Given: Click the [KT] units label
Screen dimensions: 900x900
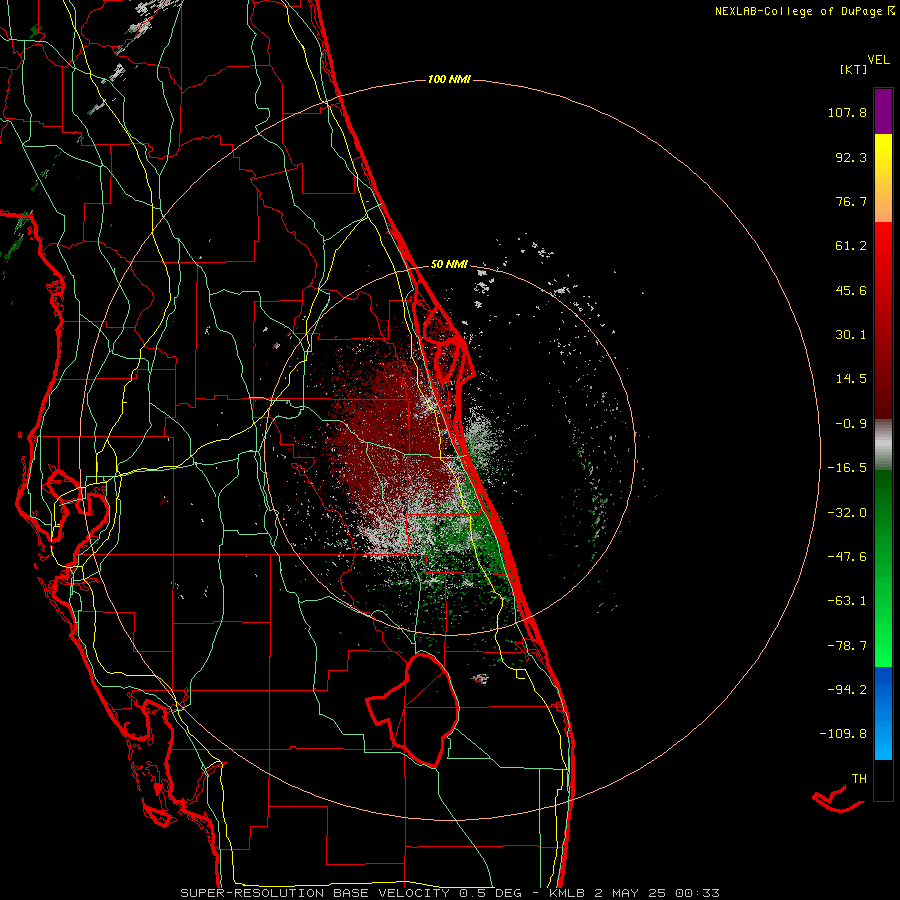Looking at the screenshot, I should pos(854,69).
